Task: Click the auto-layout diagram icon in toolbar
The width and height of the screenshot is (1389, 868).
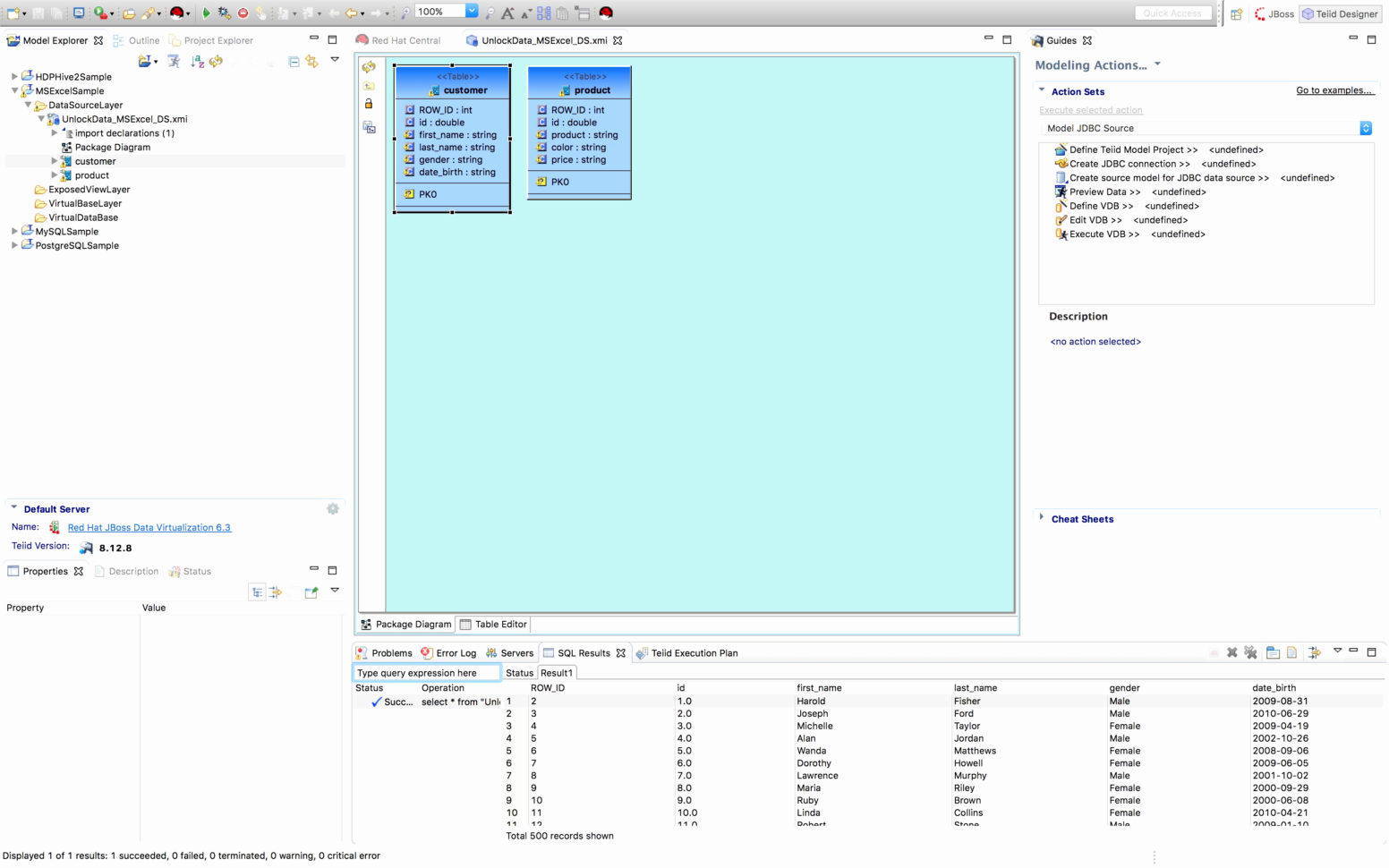Action: click(543, 13)
